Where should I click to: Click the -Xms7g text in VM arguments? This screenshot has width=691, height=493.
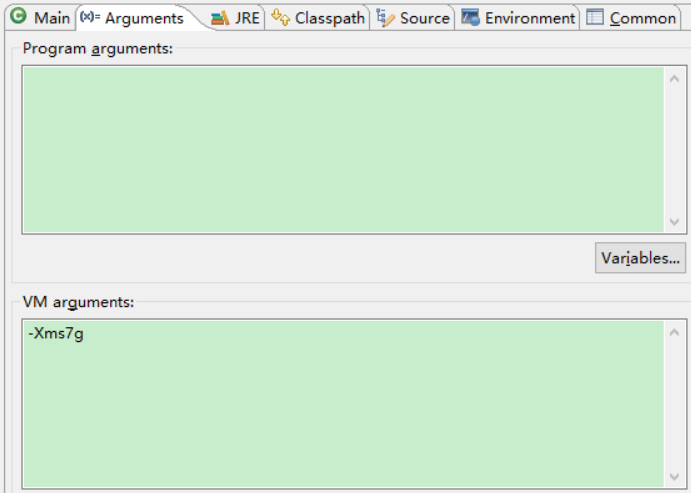pyautogui.click(x=56, y=334)
